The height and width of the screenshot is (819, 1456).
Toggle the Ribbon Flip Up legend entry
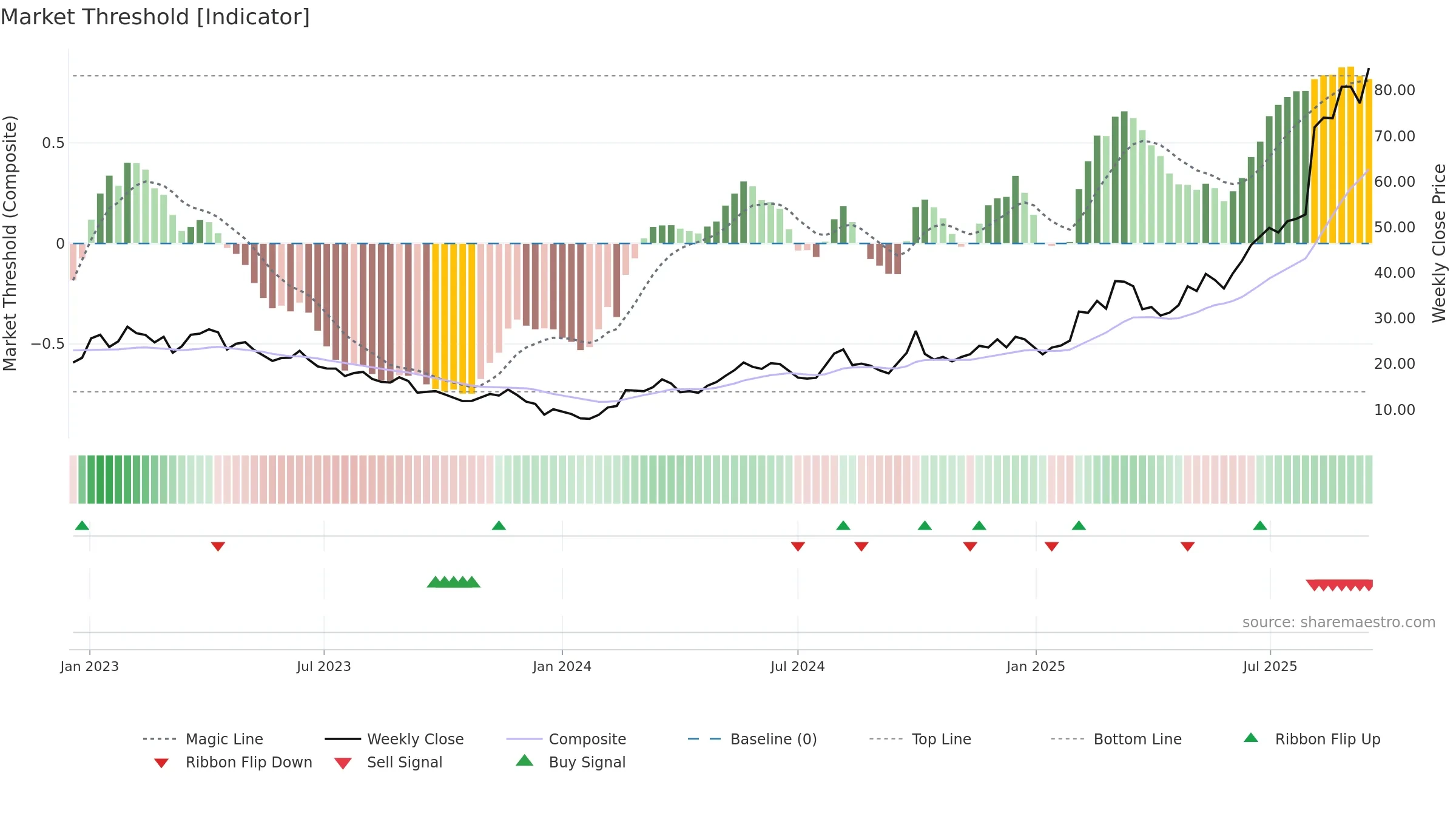[x=1312, y=739]
